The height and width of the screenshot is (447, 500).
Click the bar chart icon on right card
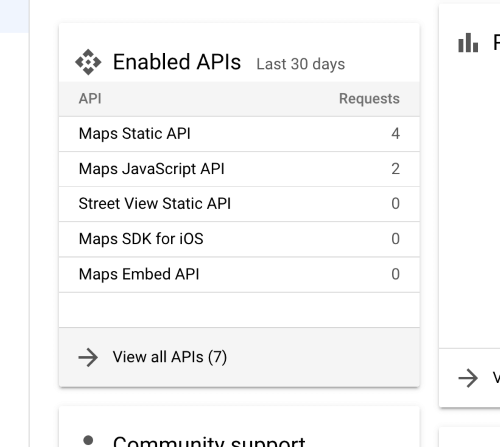pos(468,43)
